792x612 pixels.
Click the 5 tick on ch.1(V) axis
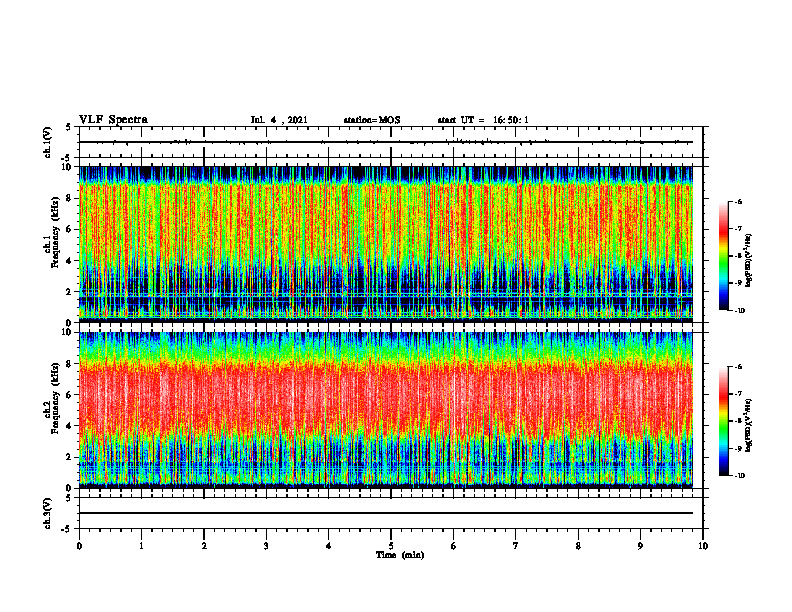point(68,128)
